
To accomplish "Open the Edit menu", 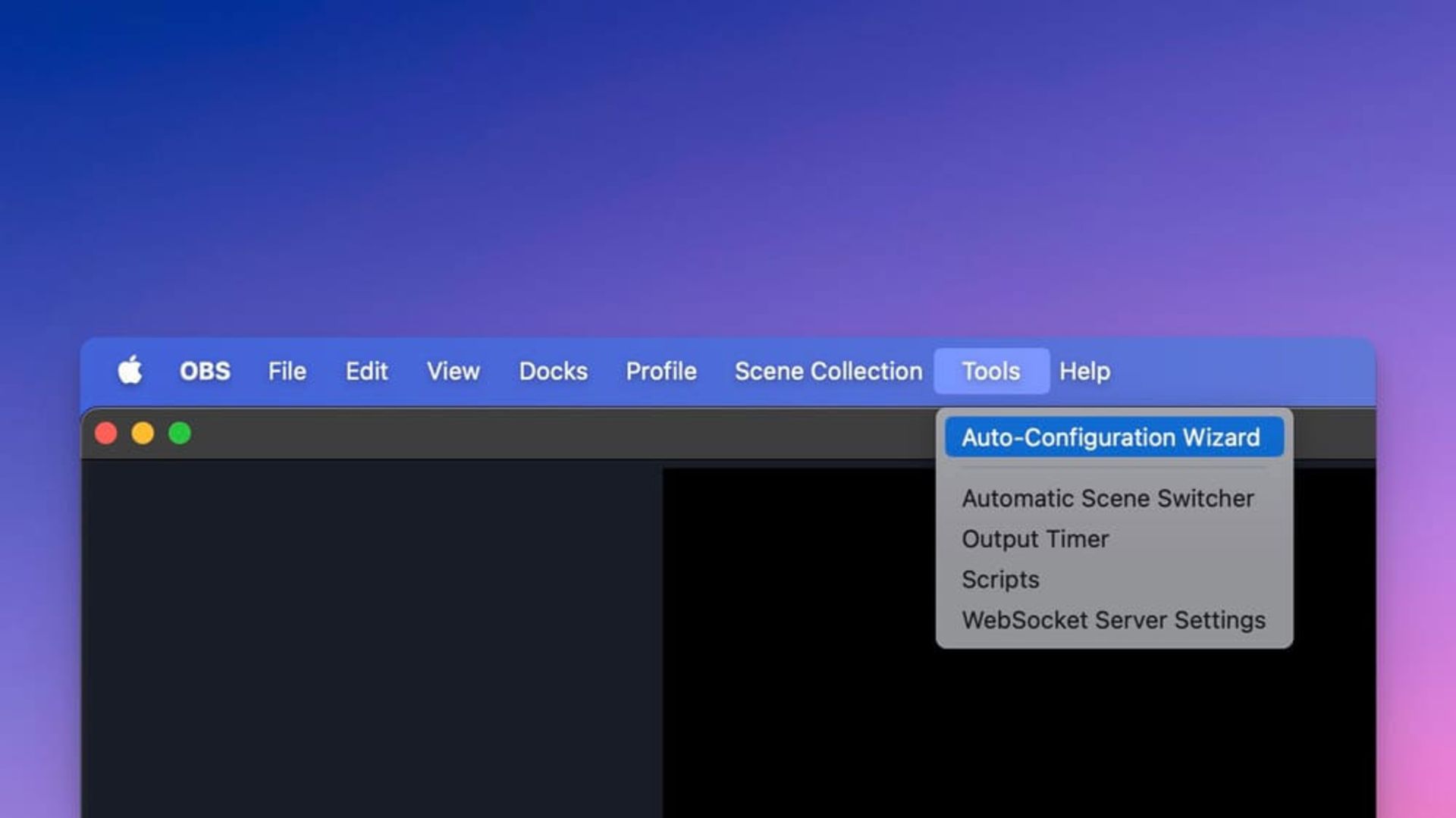I will 367,371.
